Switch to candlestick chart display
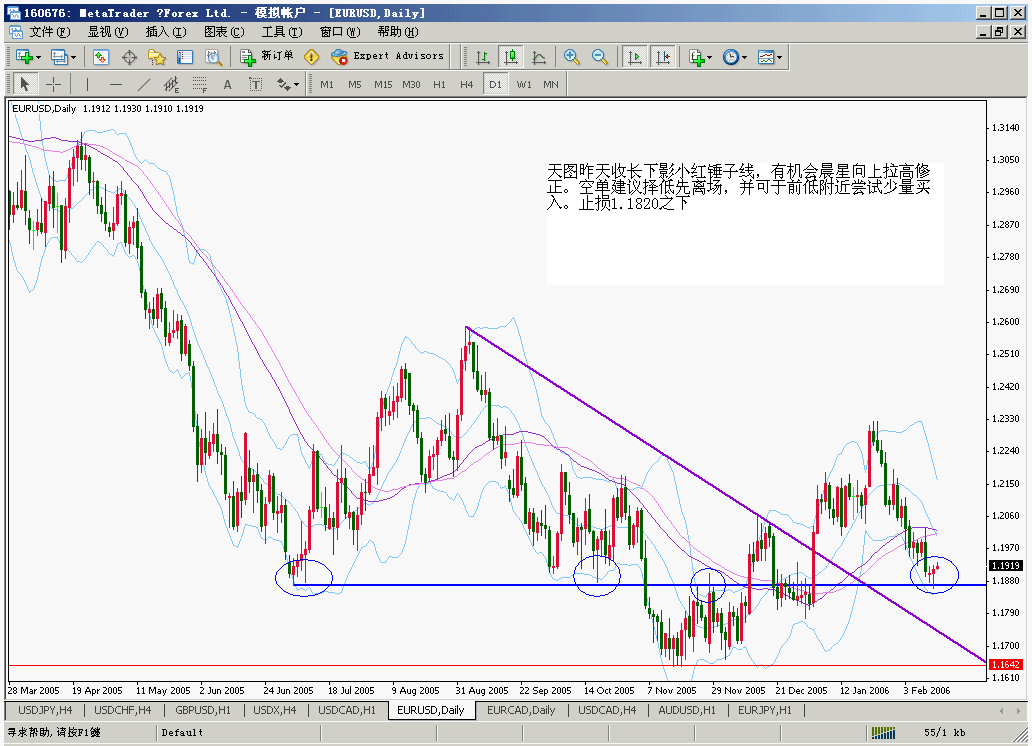Viewport: 1032px width, 746px height. click(511, 57)
